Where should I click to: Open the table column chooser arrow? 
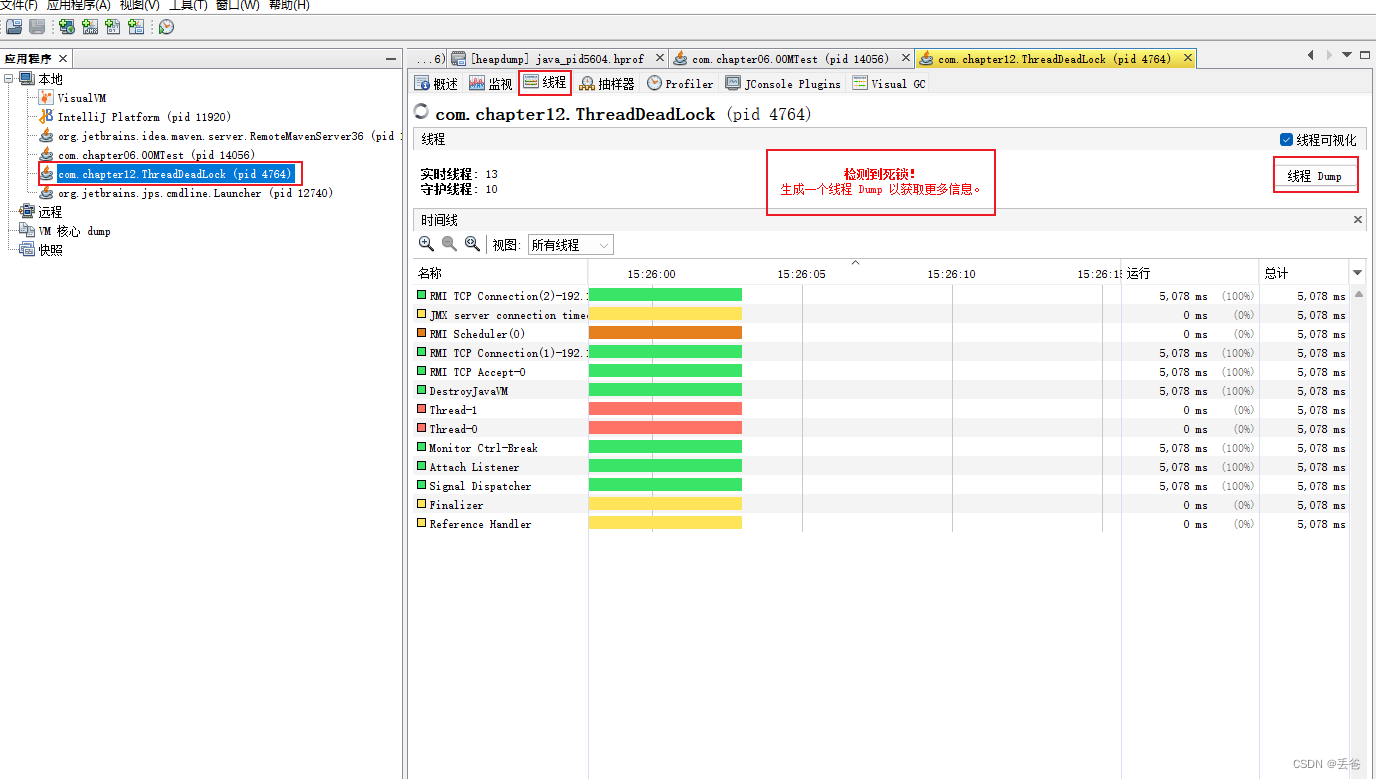coord(1358,273)
